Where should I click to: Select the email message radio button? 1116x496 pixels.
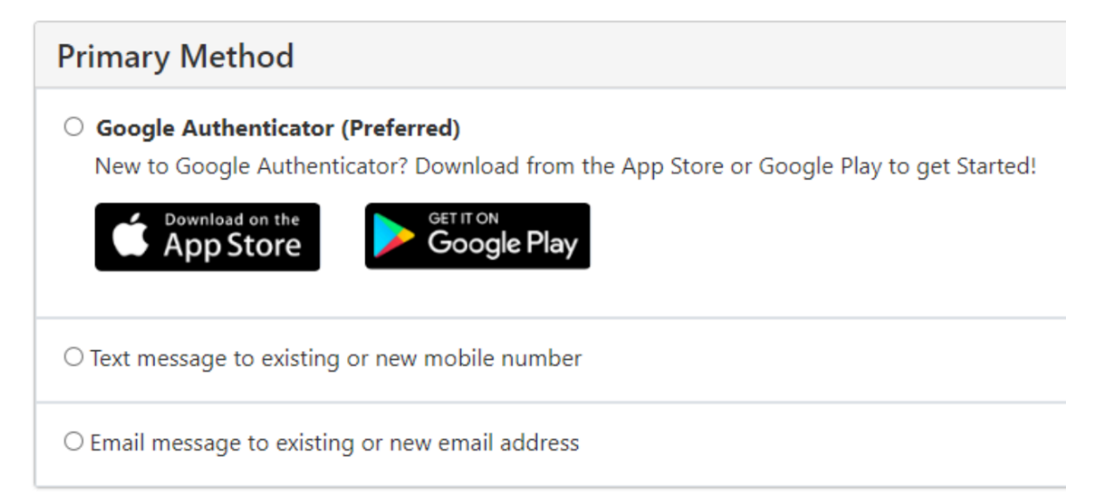74,441
